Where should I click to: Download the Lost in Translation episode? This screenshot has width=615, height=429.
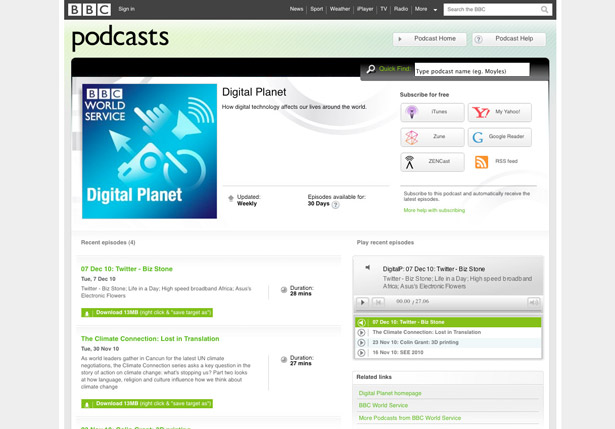coord(147,404)
